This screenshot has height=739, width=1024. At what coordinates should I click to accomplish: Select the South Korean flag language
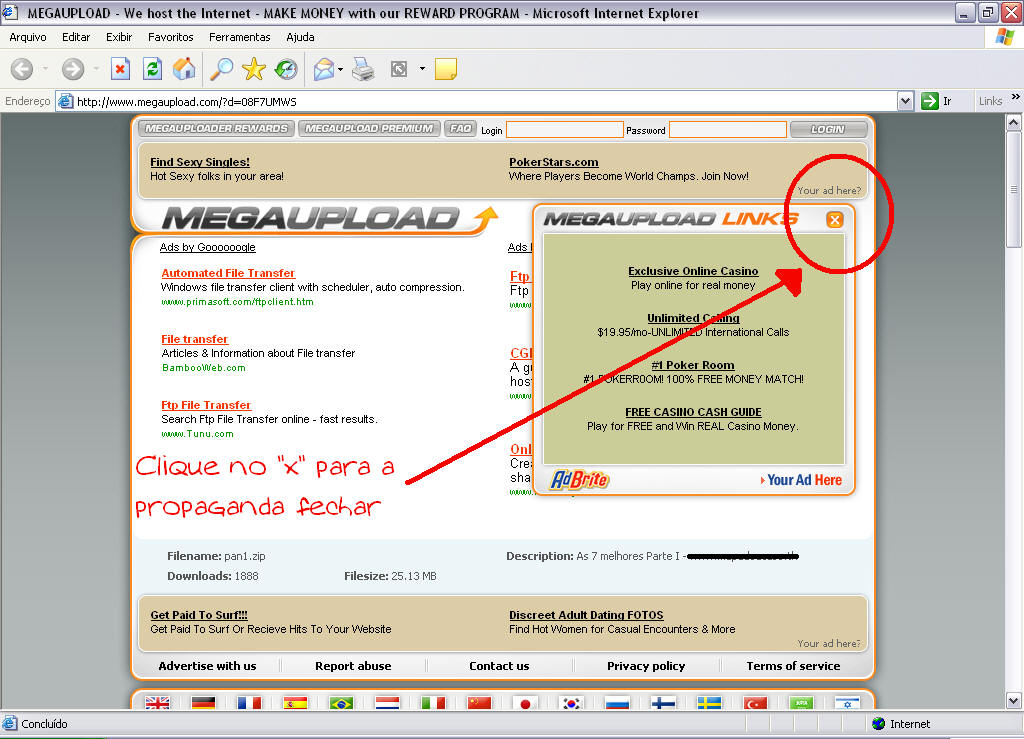[x=571, y=703]
